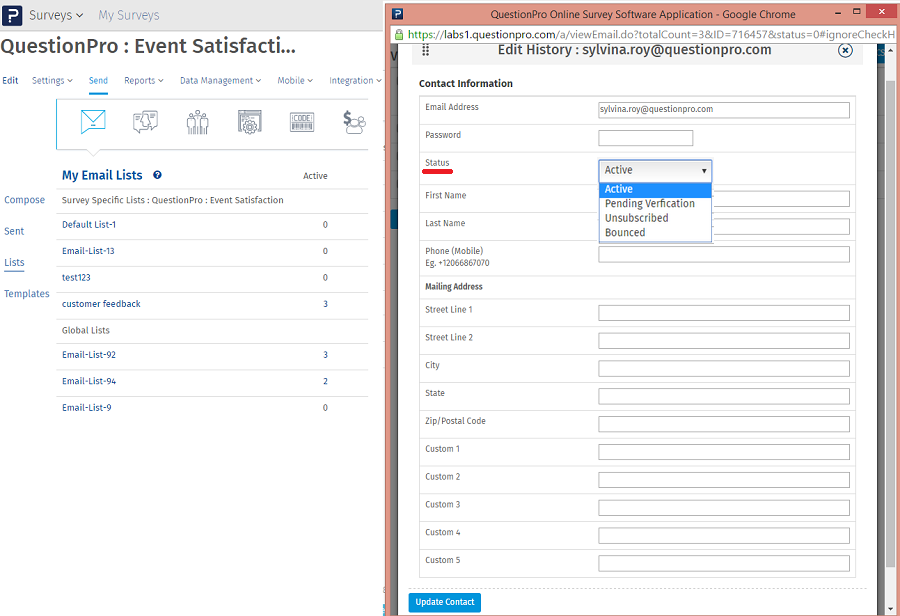
Task: Click the QuestionPro logo in top bar
Action: coord(11,15)
